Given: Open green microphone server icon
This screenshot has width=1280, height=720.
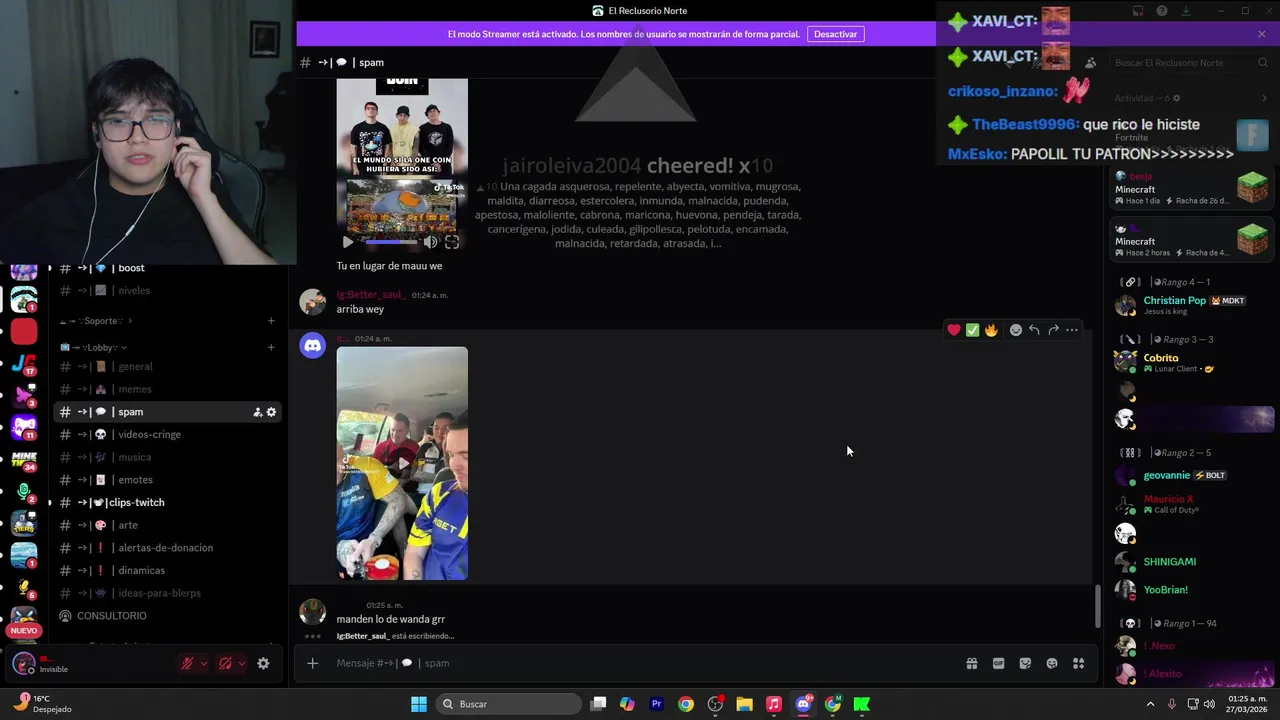Looking at the screenshot, I should click(x=24, y=492).
